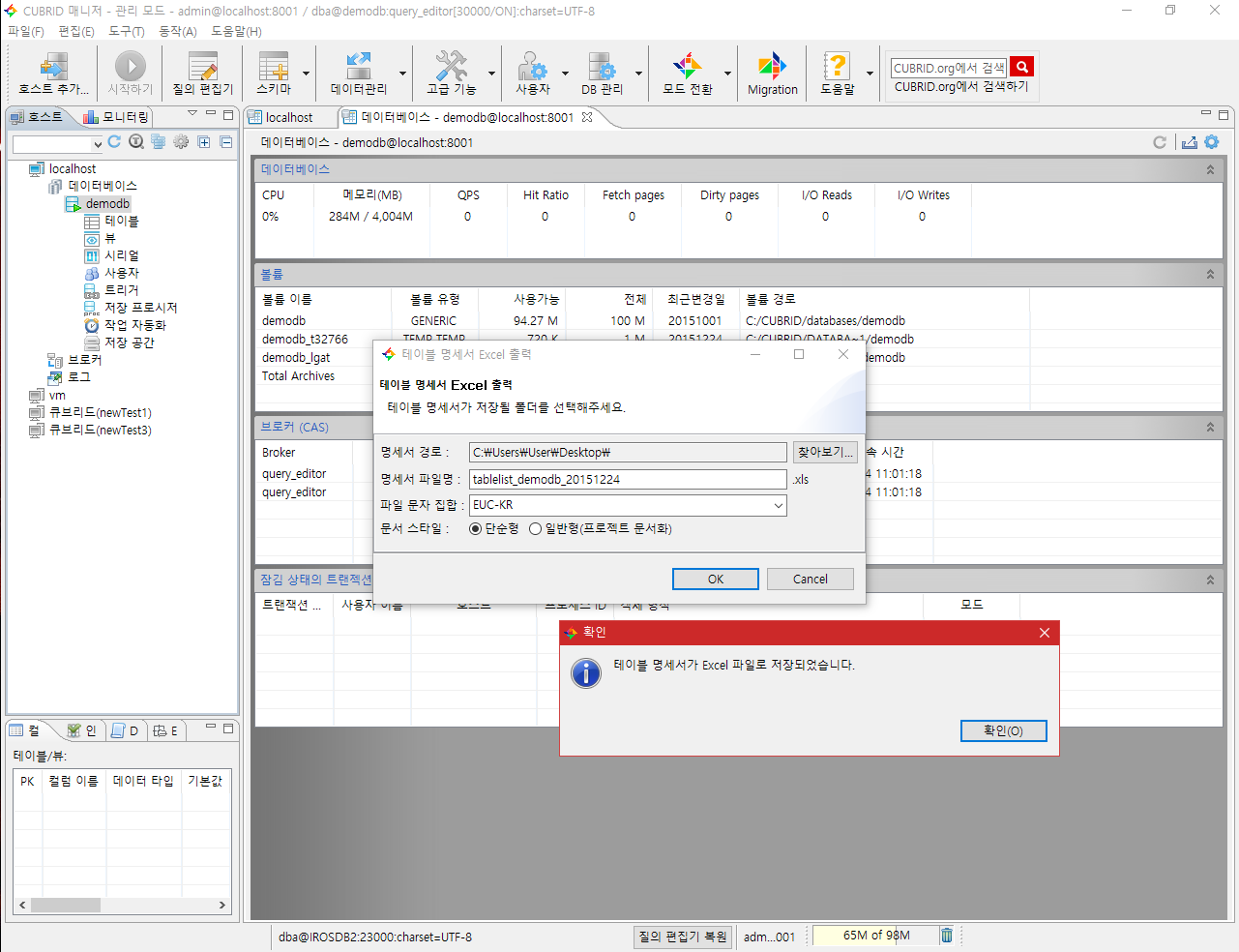This screenshot has width=1239, height=952.
Task: Open the 모드 전환 dropdown arrow
Action: (727, 74)
